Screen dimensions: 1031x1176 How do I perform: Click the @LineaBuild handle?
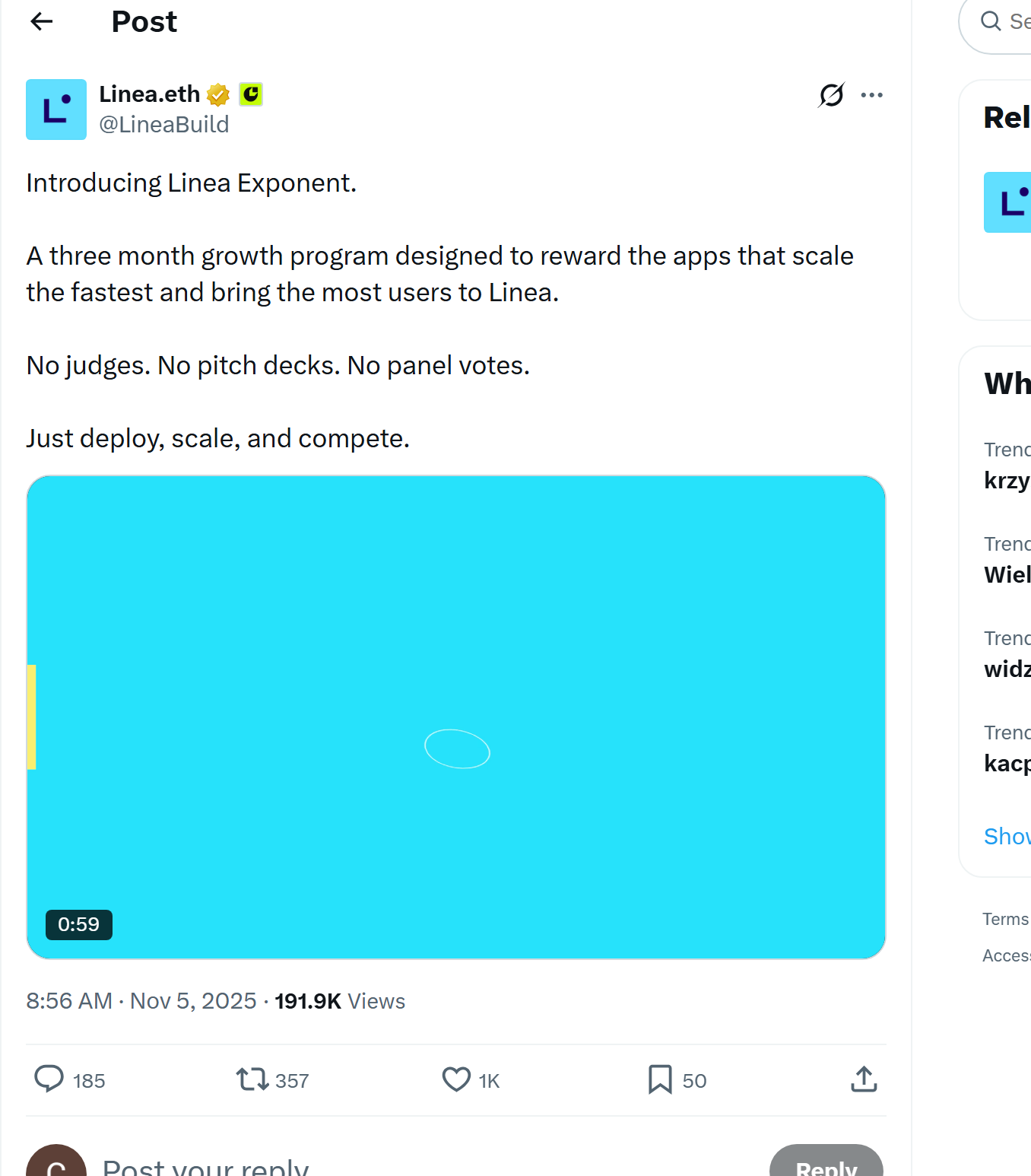click(x=163, y=125)
